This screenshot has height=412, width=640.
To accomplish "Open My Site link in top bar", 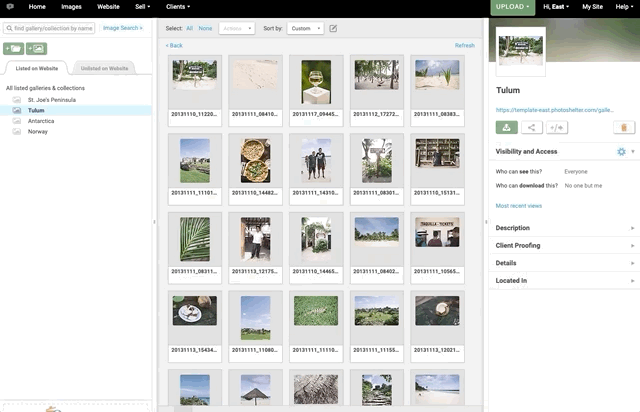I will tap(592, 7).
